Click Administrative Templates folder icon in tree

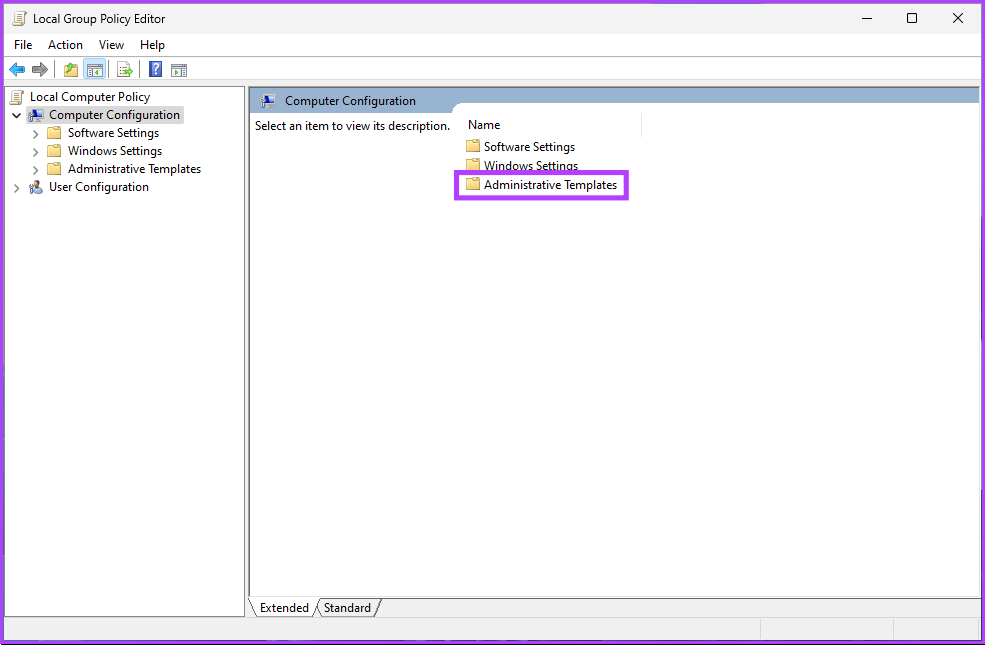(x=55, y=169)
